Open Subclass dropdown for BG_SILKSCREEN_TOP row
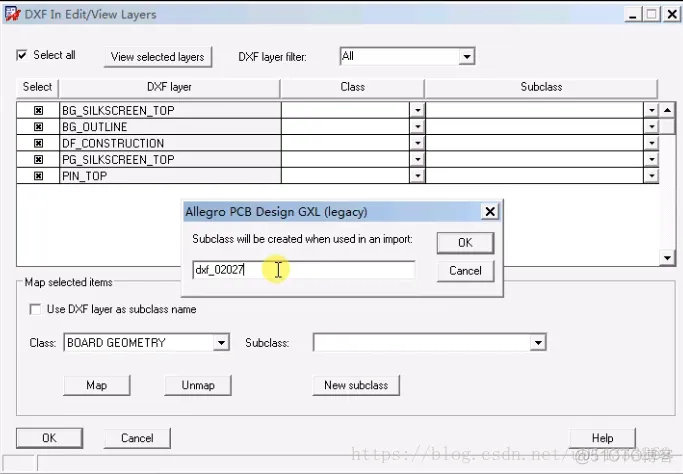This screenshot has height=474, width=683. 651,110
